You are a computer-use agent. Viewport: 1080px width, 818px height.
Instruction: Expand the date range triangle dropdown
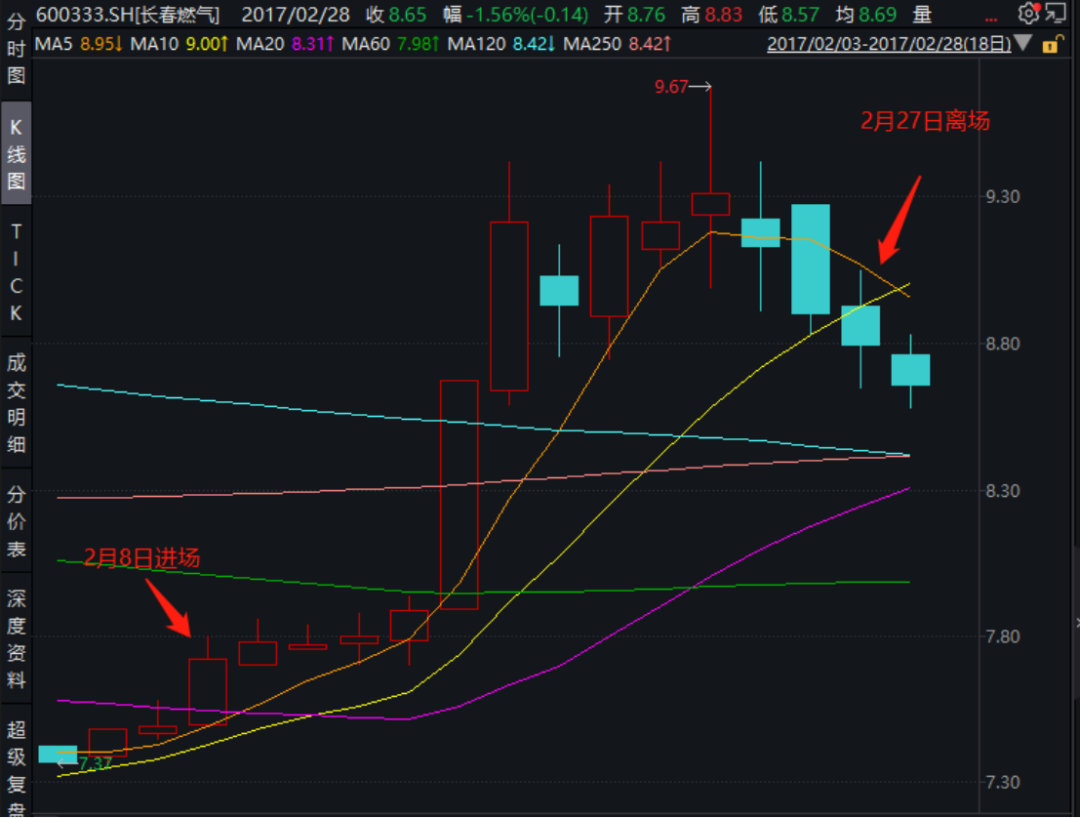(x=1024, y=43)
